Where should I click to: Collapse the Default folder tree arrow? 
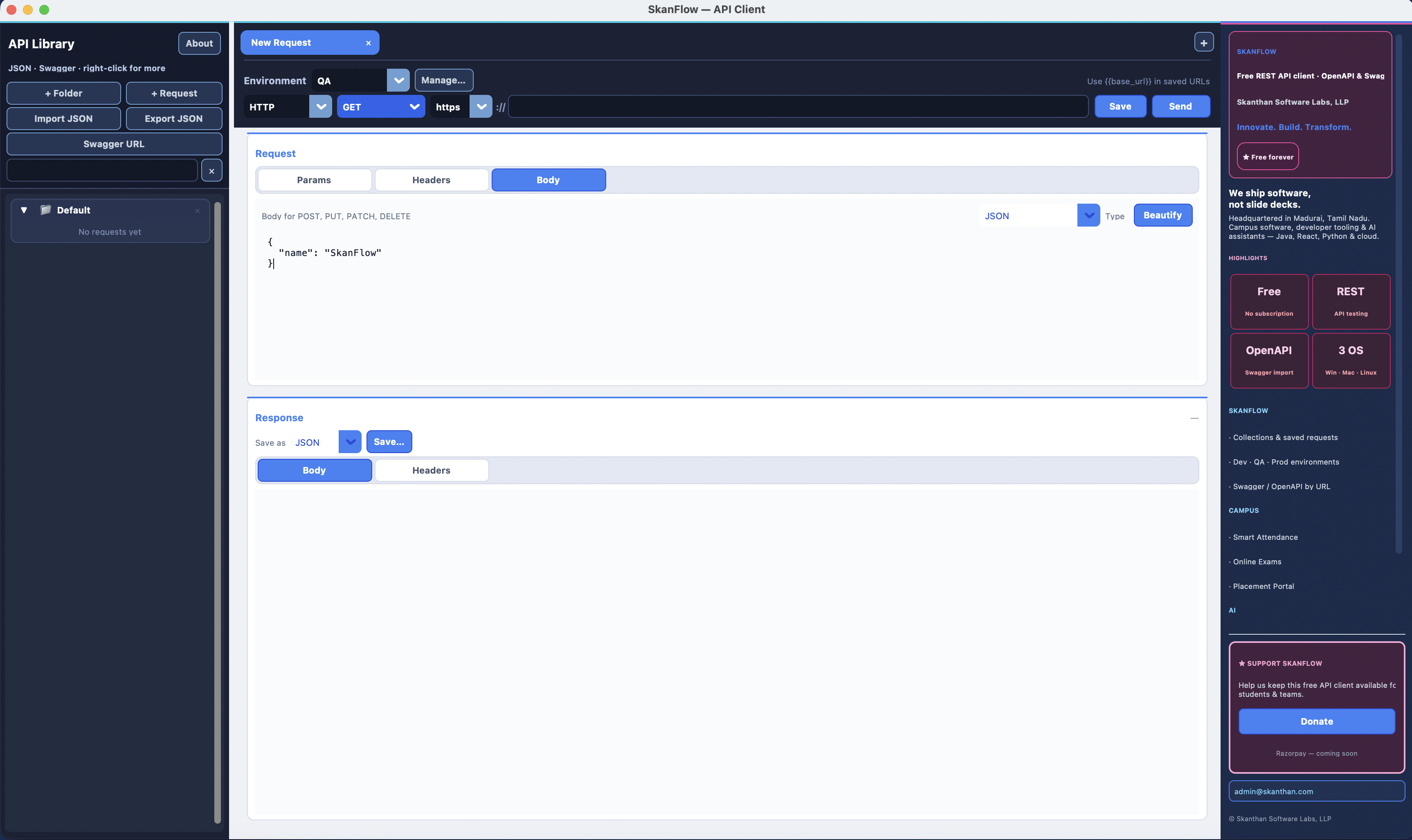pos(24,210)
